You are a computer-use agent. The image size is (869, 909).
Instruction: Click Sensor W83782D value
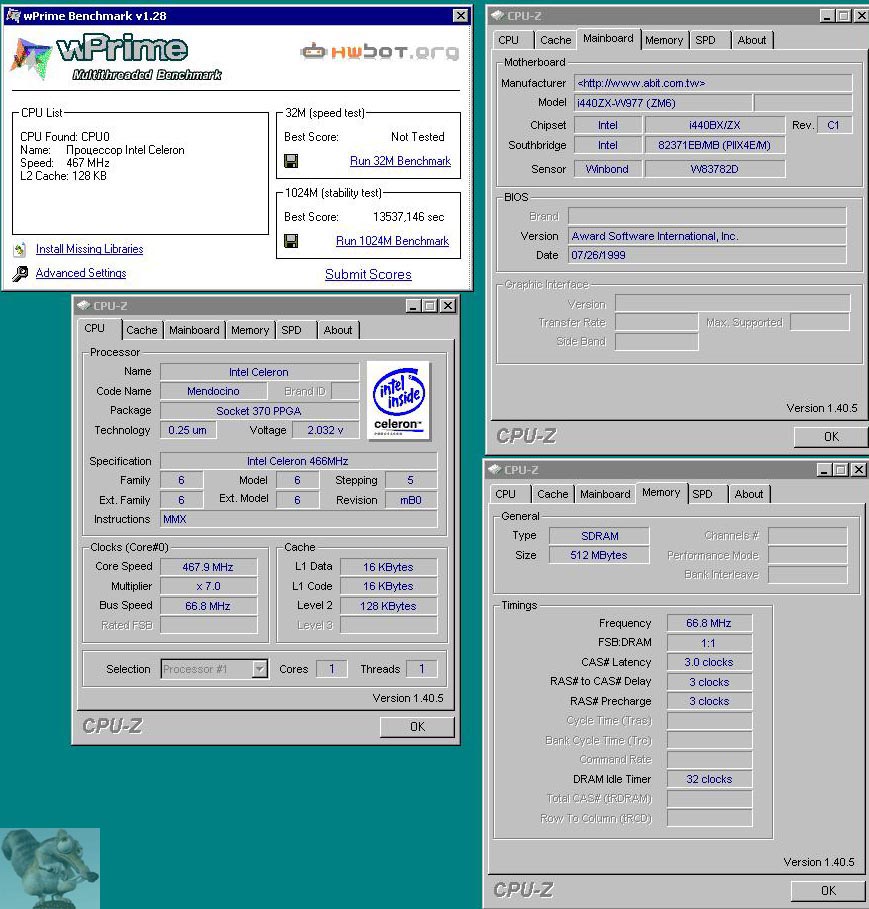click(x=714, y=169)
